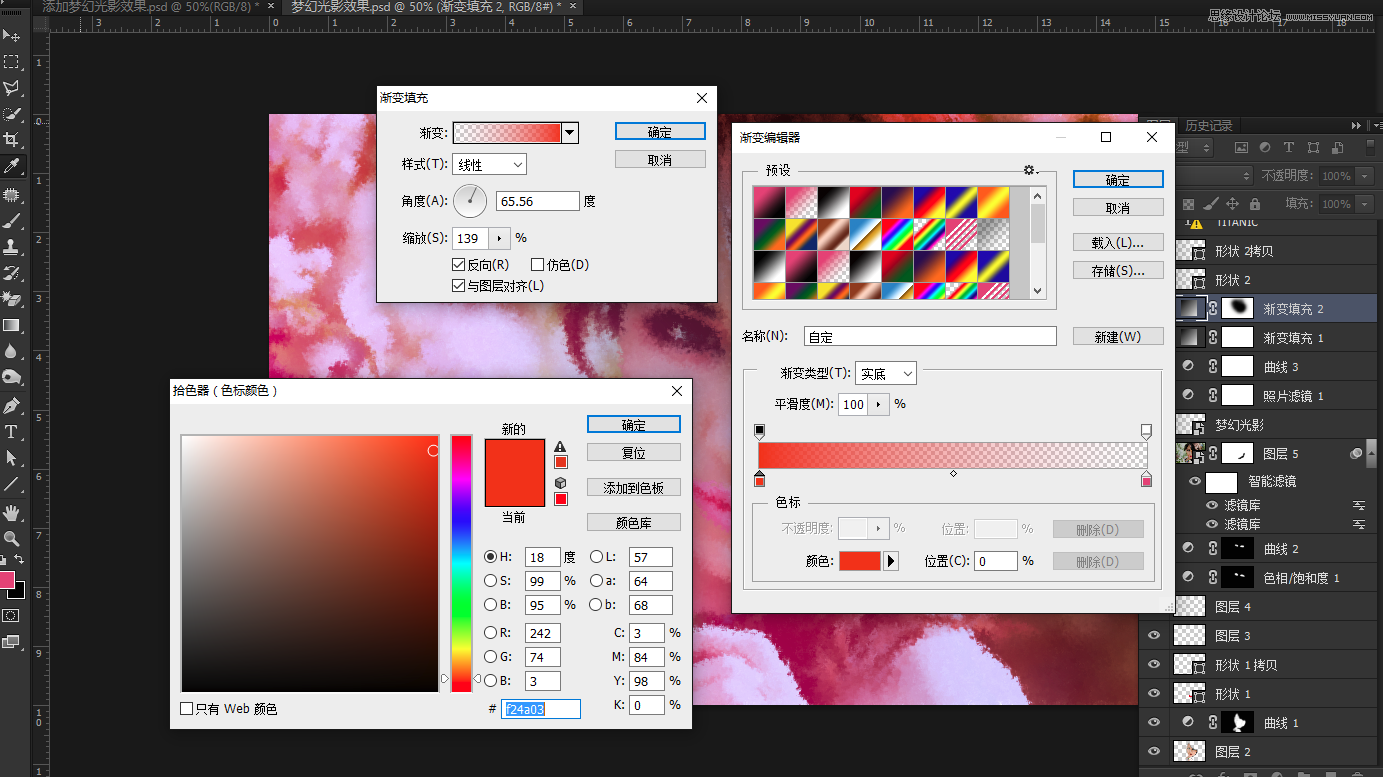The image size is (1383, 777).
Task: Click the lock all icon in Layers
Action: point(1255,203)
